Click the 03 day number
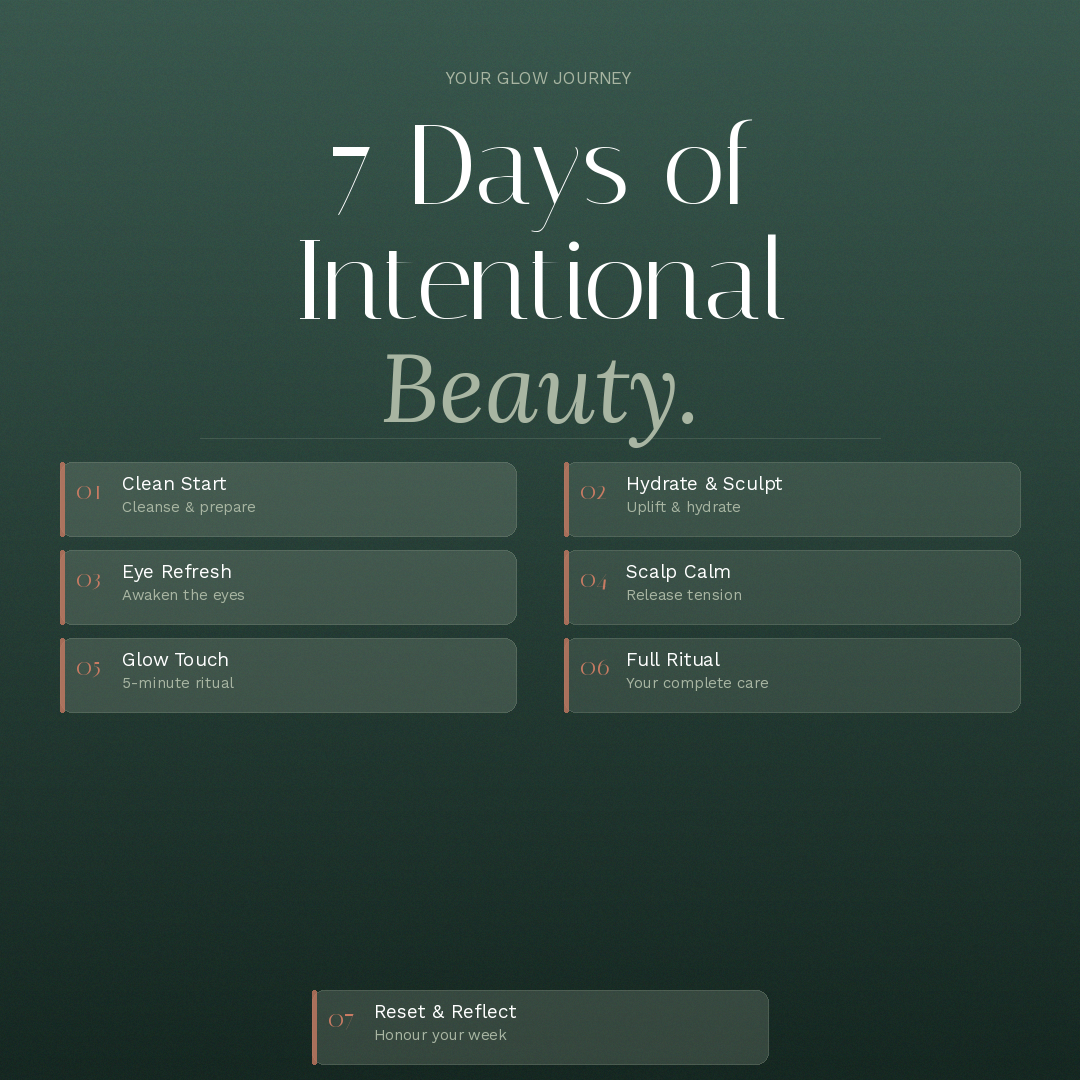The width and height of the screenshot is (1080, 1080). point(88,581)
